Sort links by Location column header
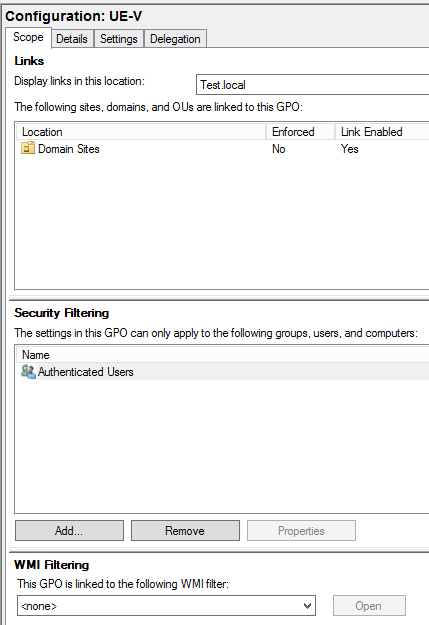The height and width of the screenshot is (625, 429). tap(141, 132)
